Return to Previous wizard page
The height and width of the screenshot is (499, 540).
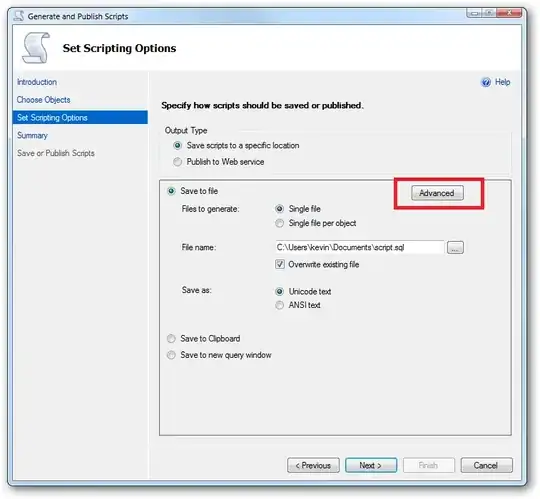tap(313, 465)
